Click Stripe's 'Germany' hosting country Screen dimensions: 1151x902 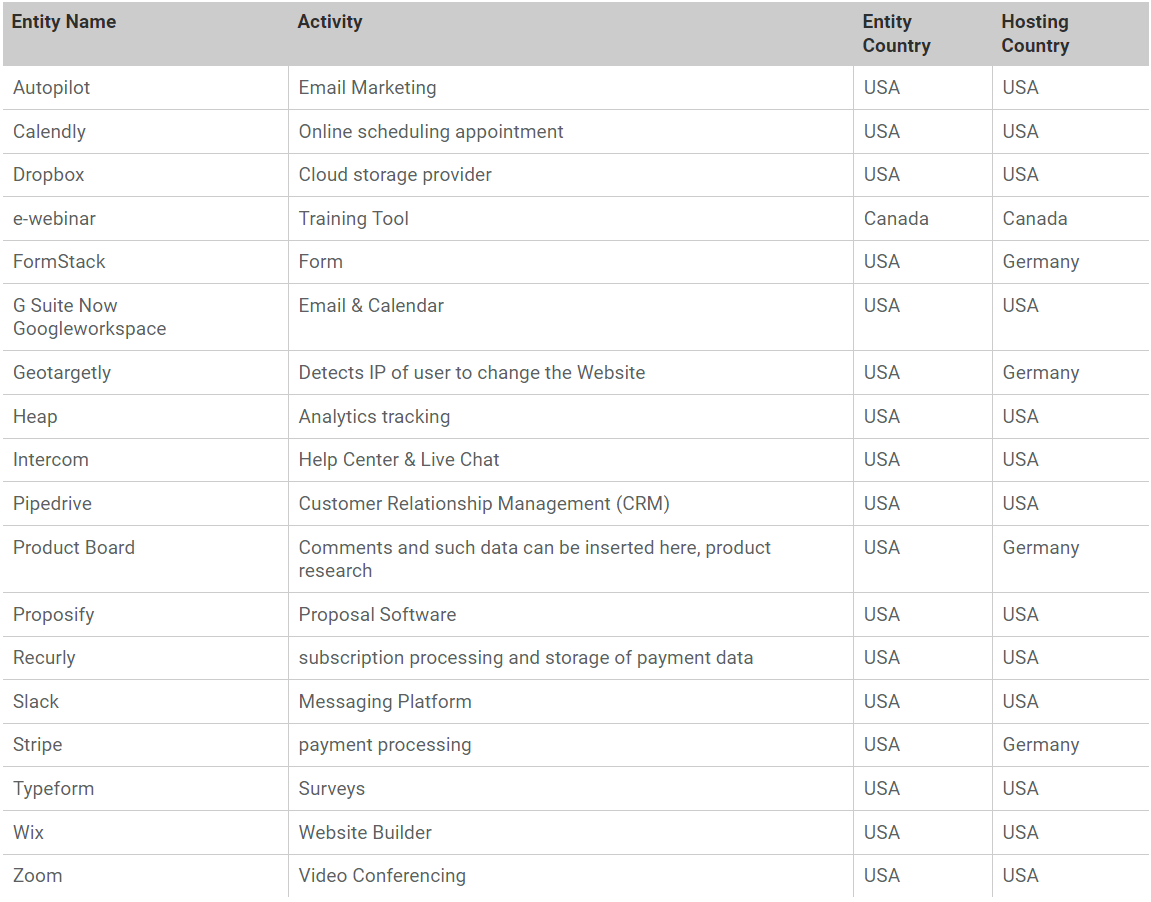pos(1041,745)
